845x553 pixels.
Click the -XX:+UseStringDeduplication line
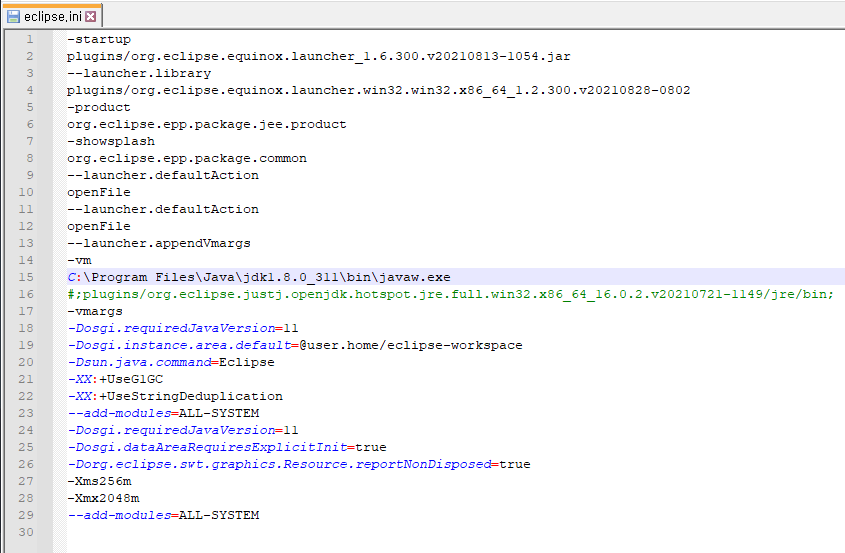[175, 396]
